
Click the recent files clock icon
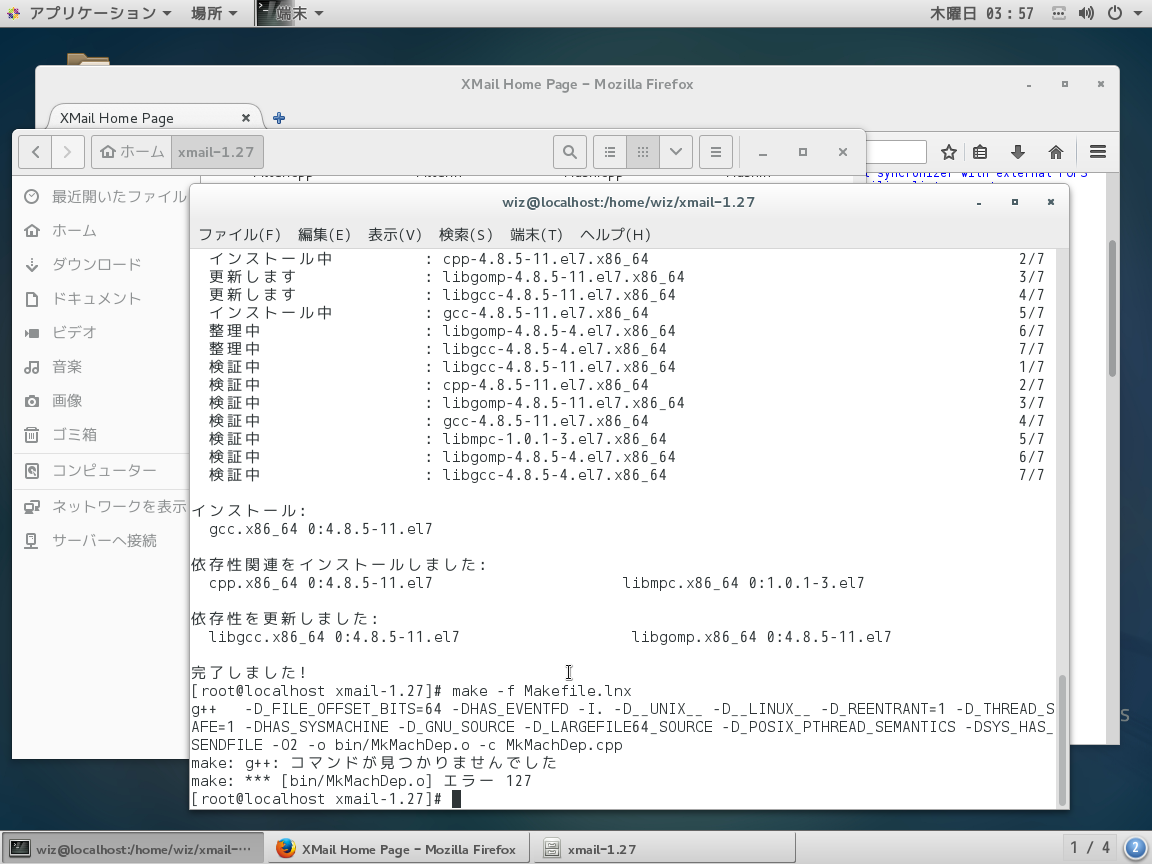32,196
